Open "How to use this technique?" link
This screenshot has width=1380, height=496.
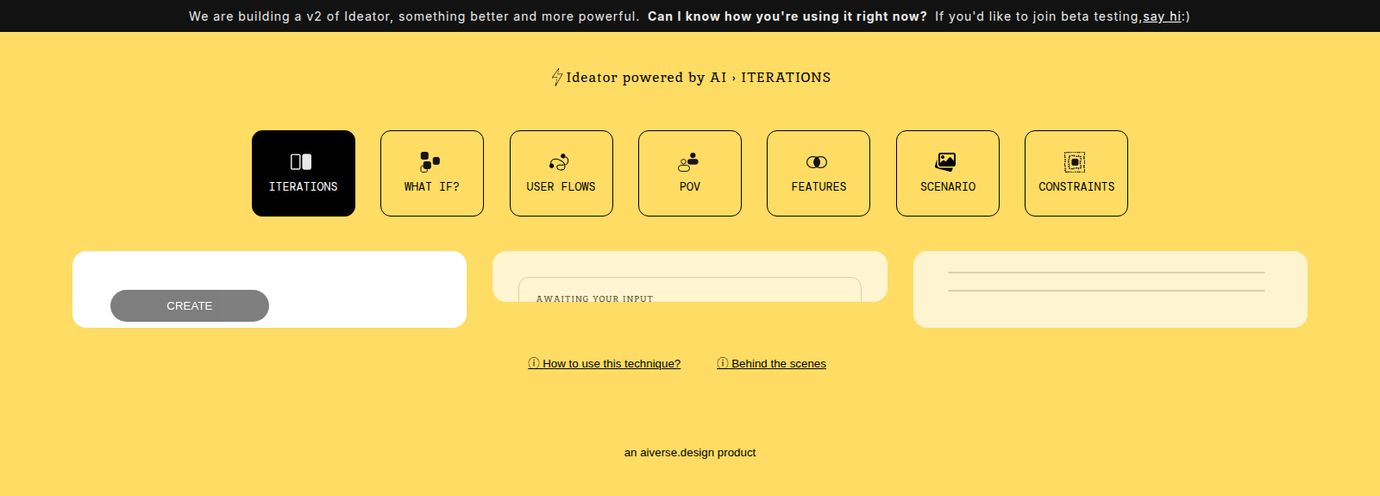[x=611, y=364]
